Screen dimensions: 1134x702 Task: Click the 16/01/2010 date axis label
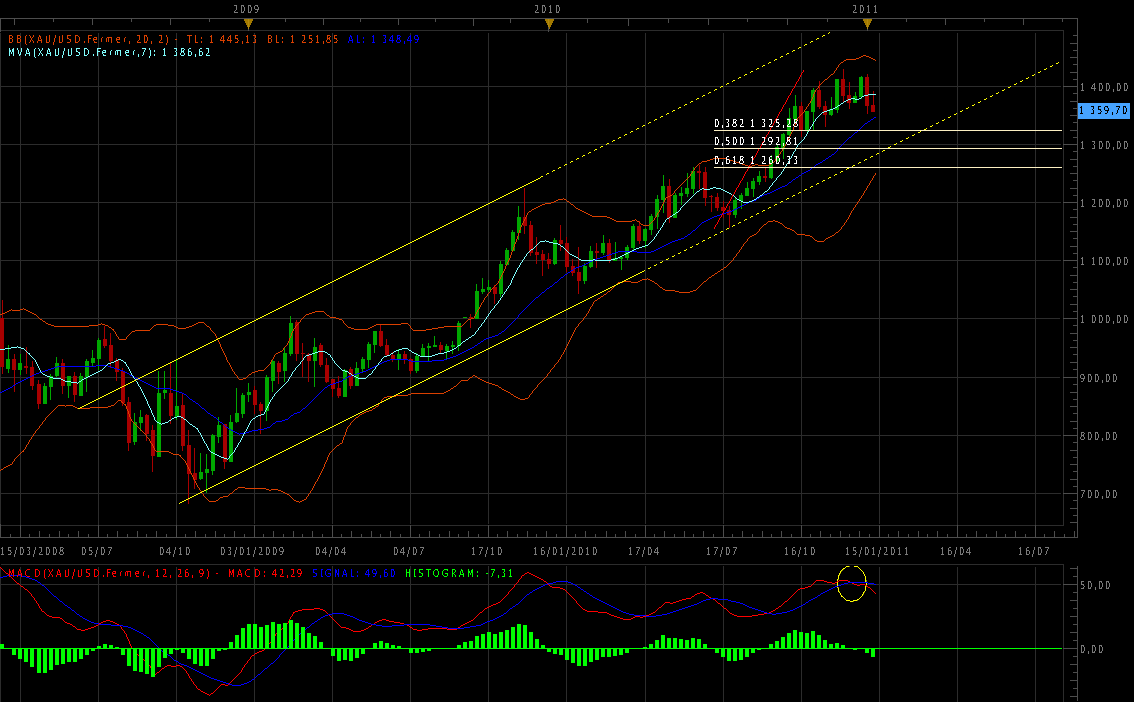pos(565,550)
